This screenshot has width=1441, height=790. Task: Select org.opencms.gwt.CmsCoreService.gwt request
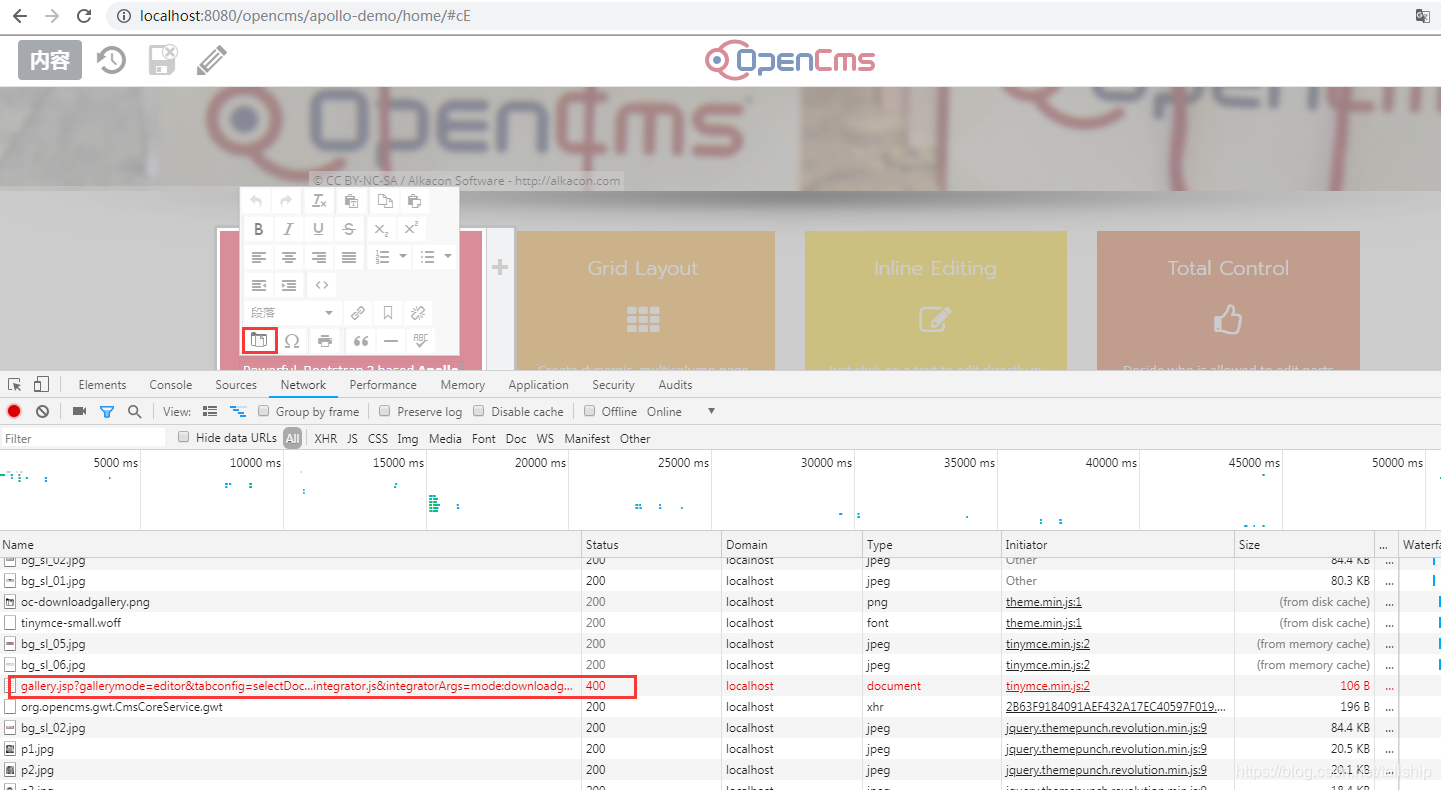tap(720, 707)
